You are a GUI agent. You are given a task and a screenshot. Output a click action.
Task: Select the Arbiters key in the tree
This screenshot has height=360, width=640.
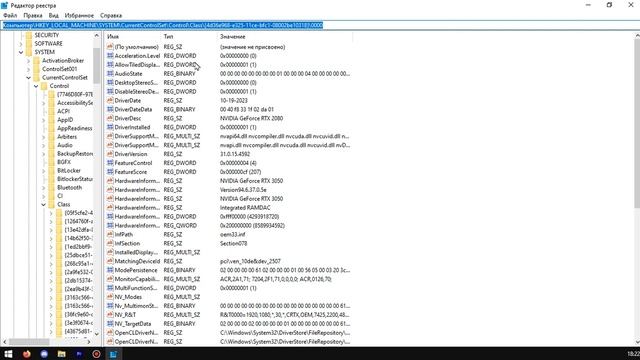click(x=67, y=137)
